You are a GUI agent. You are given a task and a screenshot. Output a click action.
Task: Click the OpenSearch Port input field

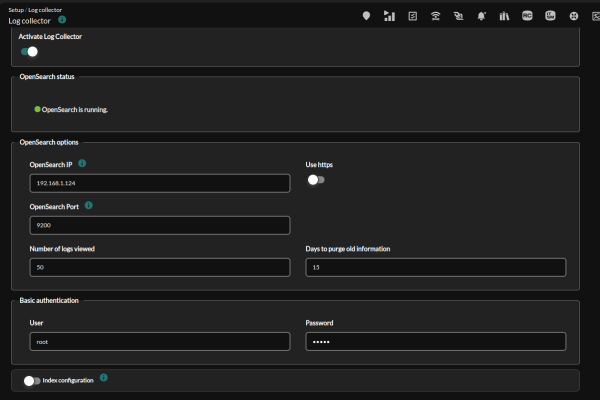160,225
